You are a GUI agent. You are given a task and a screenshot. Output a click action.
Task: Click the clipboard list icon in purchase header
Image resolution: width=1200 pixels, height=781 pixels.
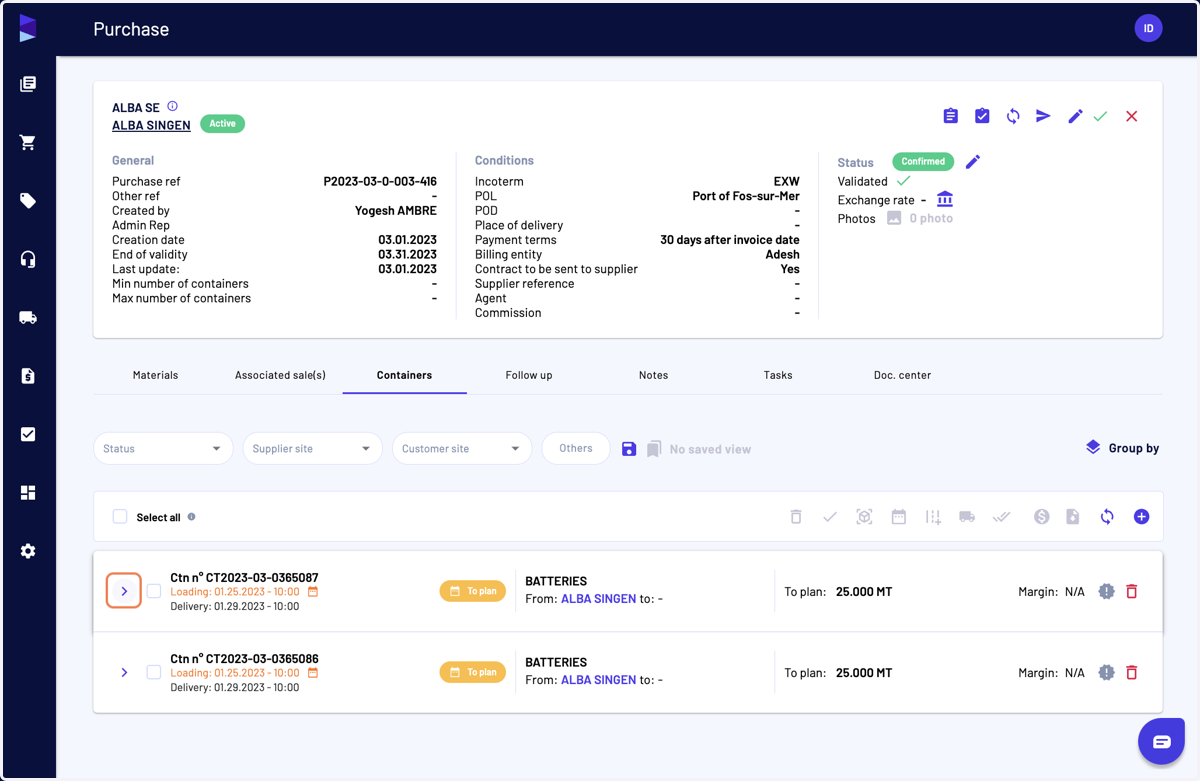click(951, 116)
